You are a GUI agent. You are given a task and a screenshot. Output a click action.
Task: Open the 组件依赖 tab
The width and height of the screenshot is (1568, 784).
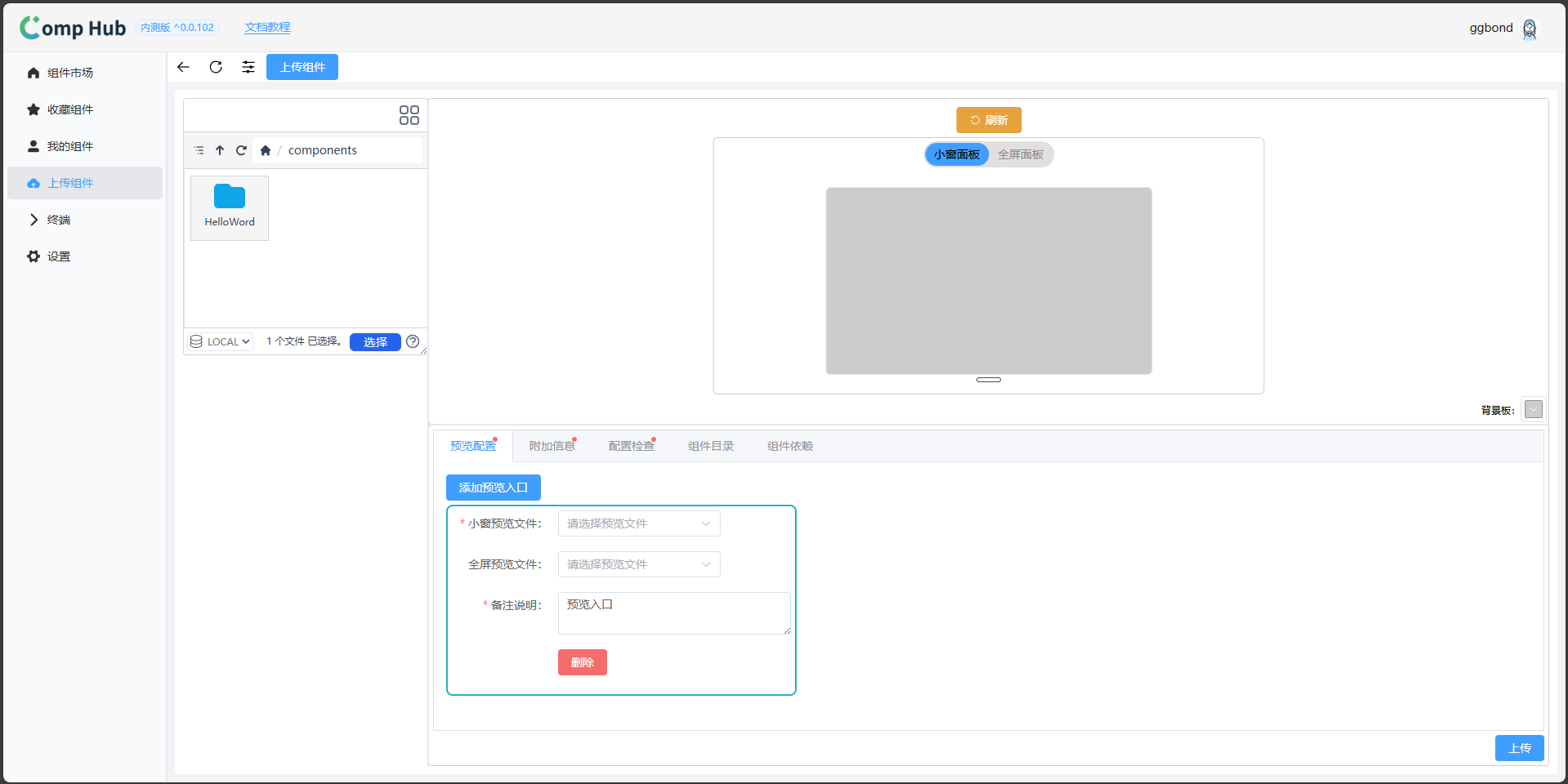click(x=789, y=446)
